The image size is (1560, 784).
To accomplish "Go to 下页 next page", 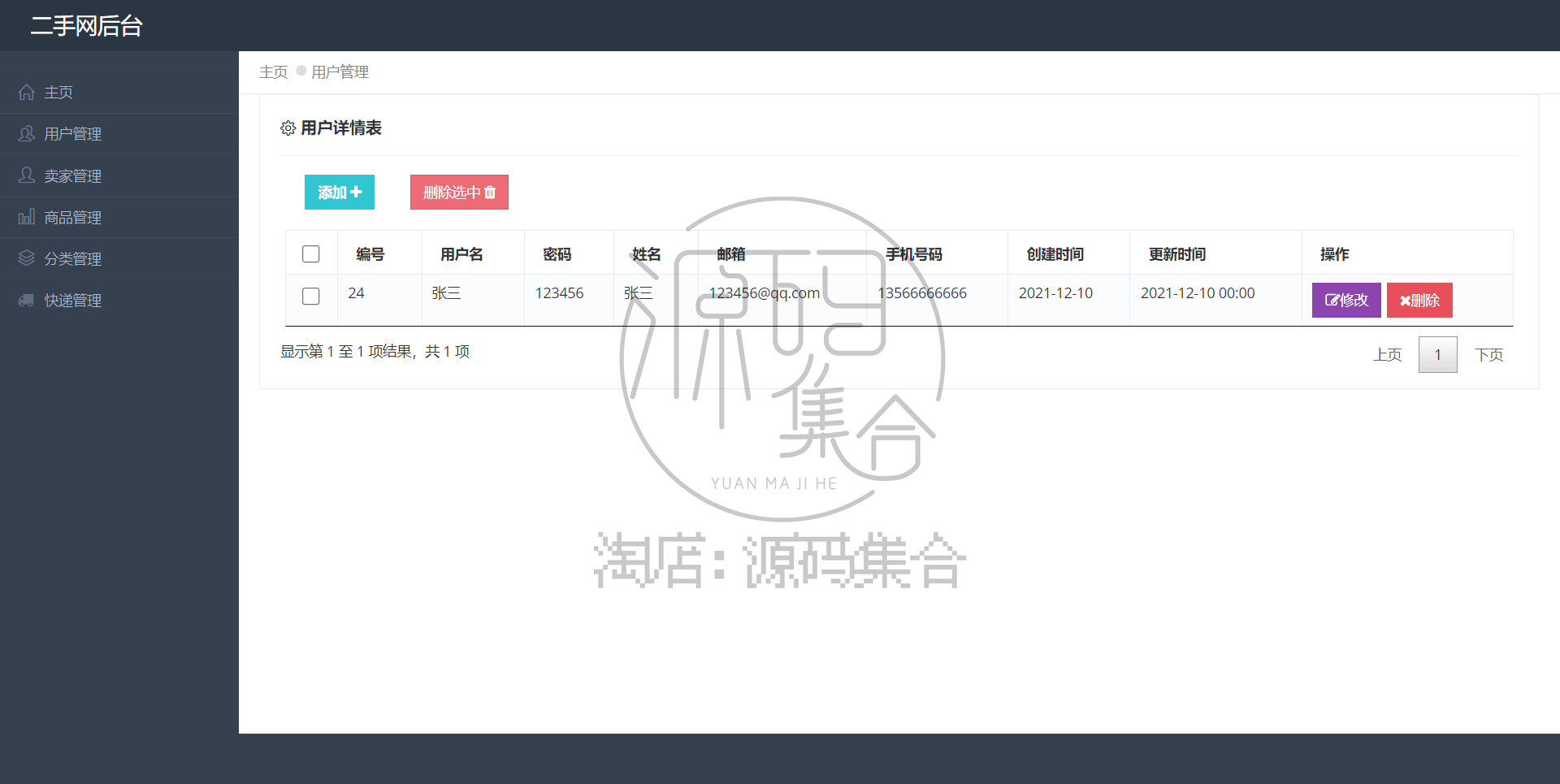I will 1489,355.
